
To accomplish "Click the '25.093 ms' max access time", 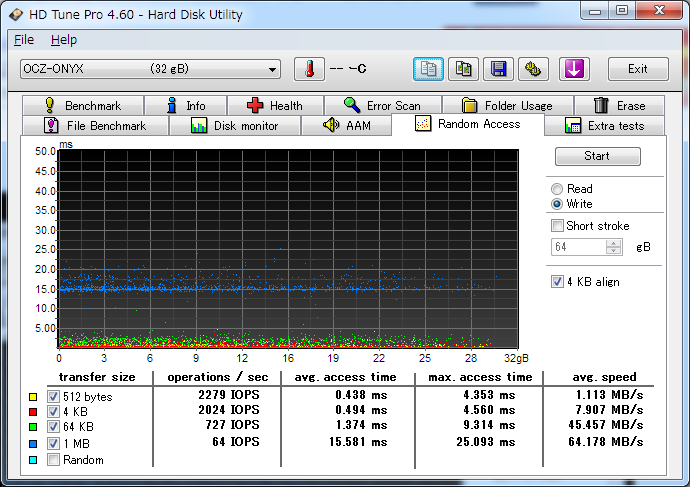I will tap(485, 442).
